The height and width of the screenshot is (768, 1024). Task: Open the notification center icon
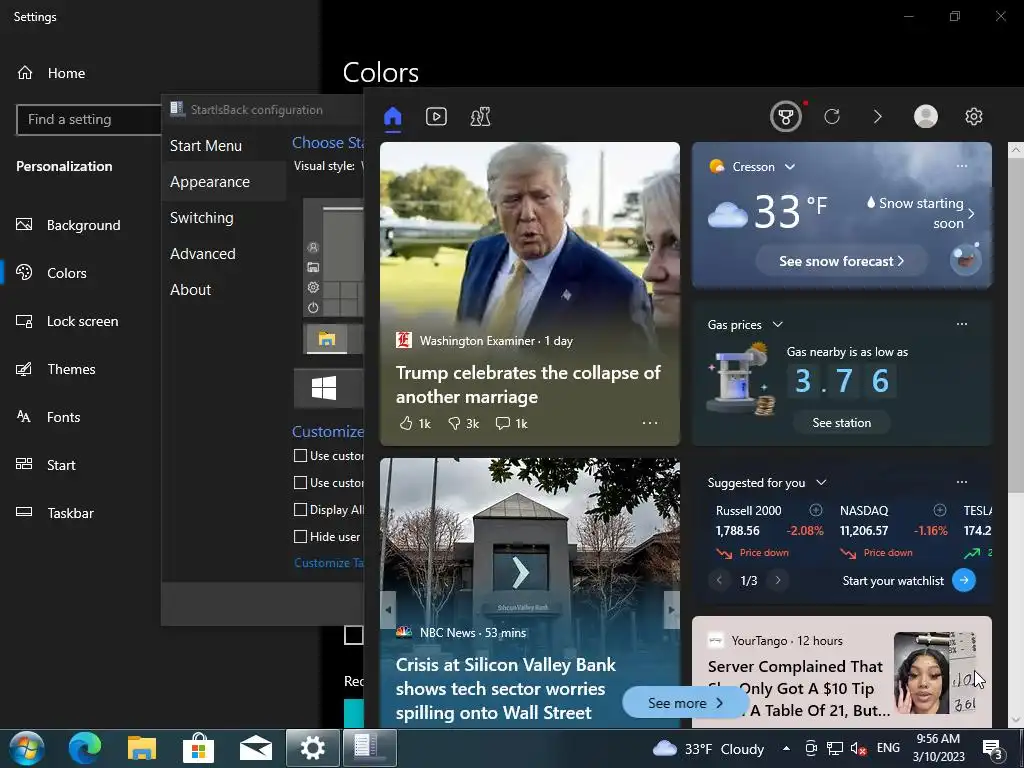(x=993, y=749)
